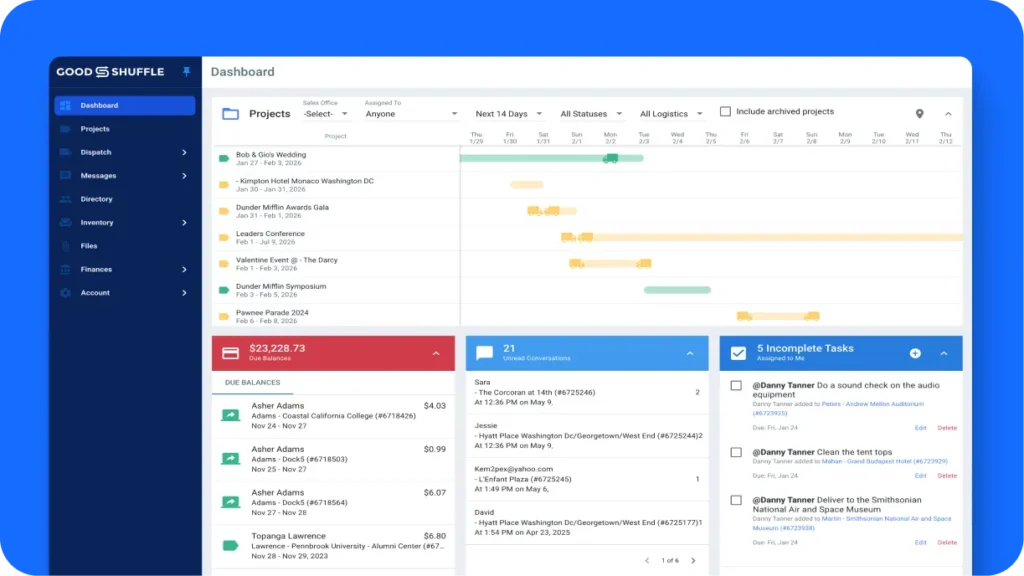Image resolution: width=1024 pixels, height=576 pixels.
Task: Select the Inventory icon in sidebar
Action: 65,223
